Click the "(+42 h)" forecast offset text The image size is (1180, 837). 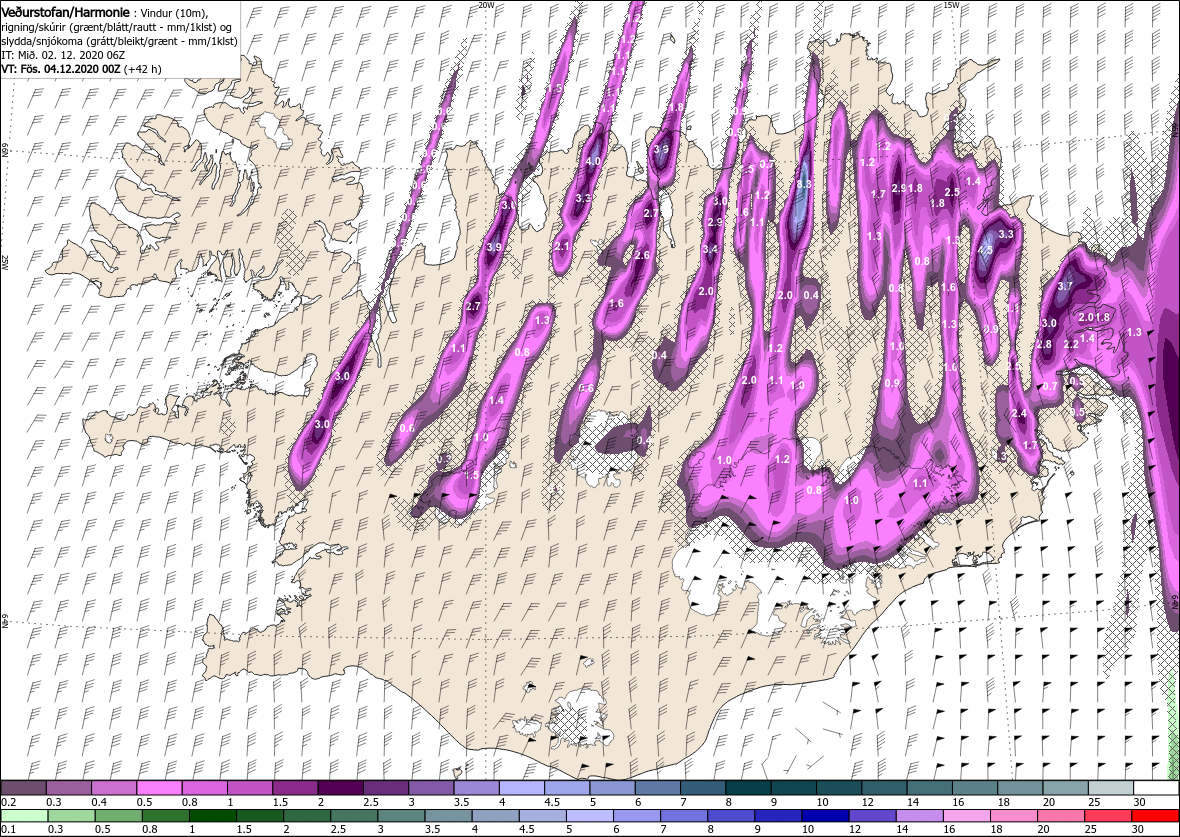142,68
